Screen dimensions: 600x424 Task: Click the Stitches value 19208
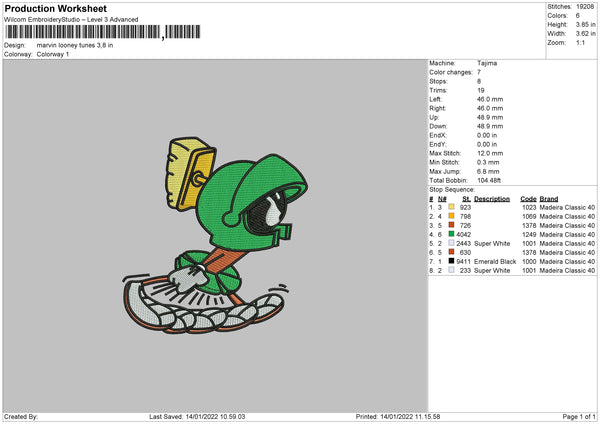pos(585,7)
